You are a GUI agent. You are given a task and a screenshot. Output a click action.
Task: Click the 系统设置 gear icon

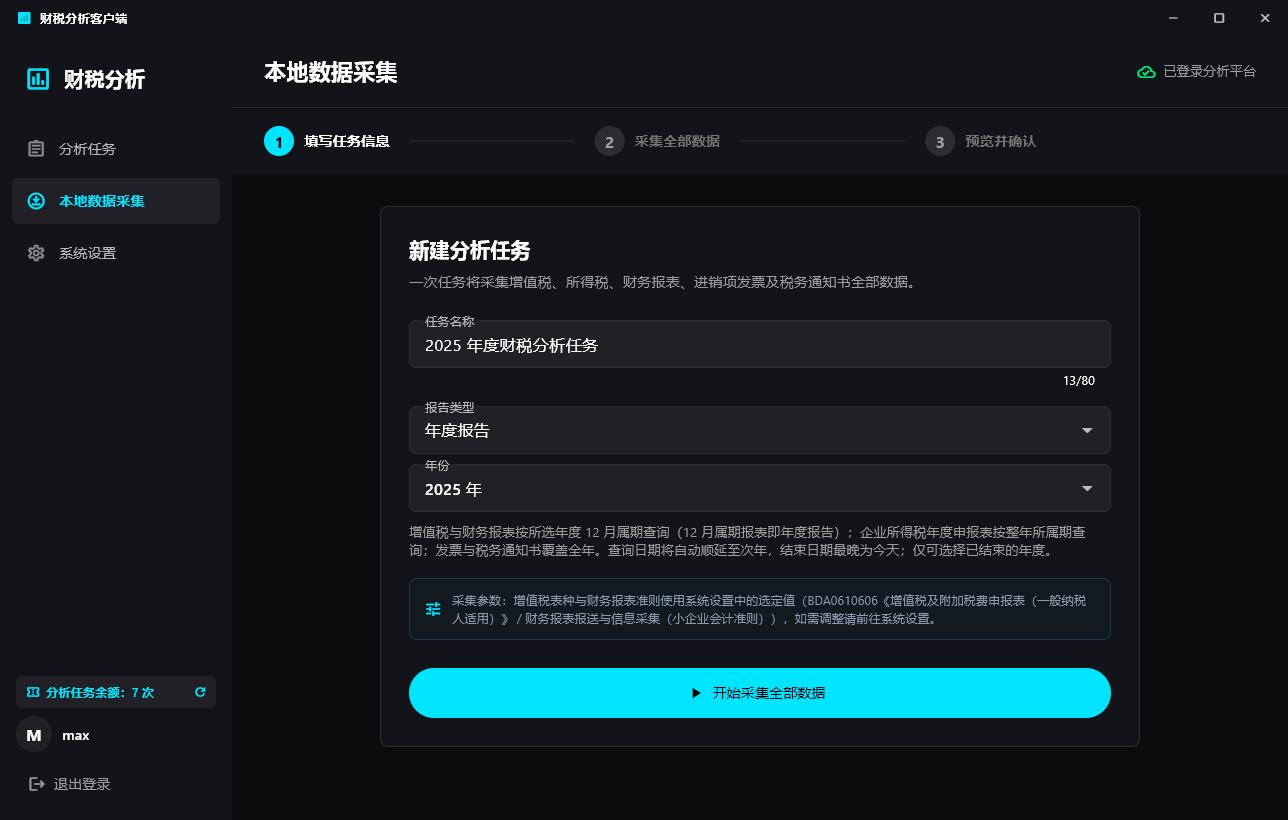36,253
